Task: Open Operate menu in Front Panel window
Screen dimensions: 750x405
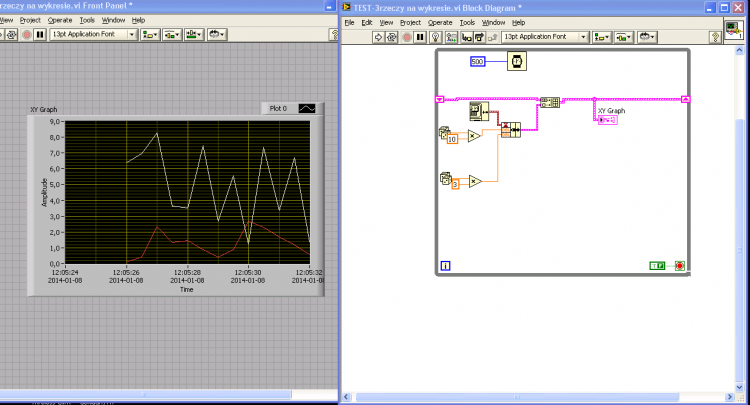Action: 60,20
